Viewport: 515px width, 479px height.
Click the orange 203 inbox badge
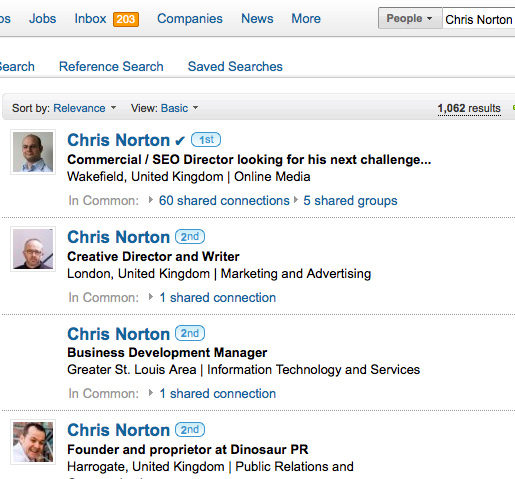[126, 19]
